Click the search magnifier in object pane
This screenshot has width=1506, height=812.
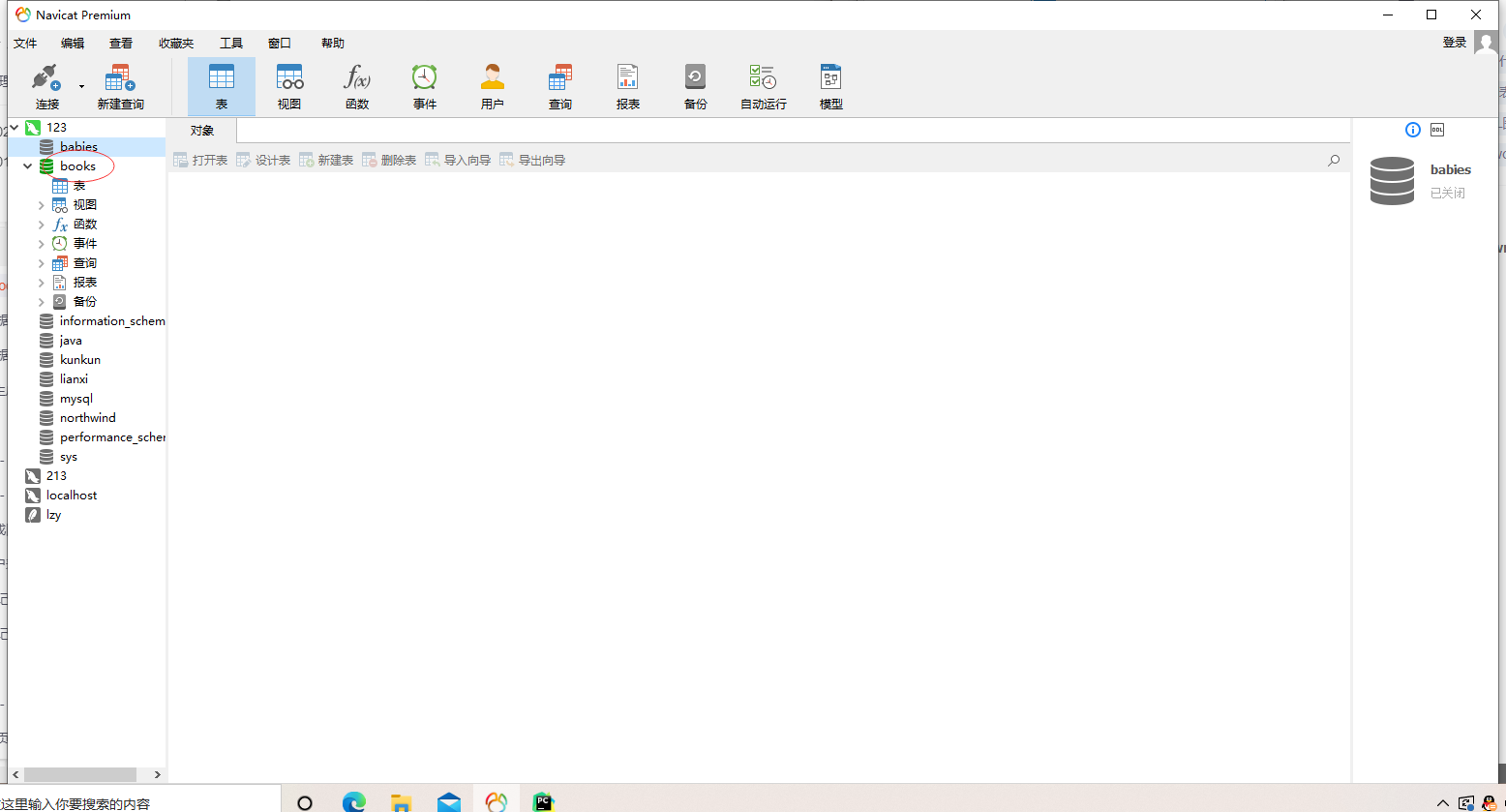[1334, 161]
